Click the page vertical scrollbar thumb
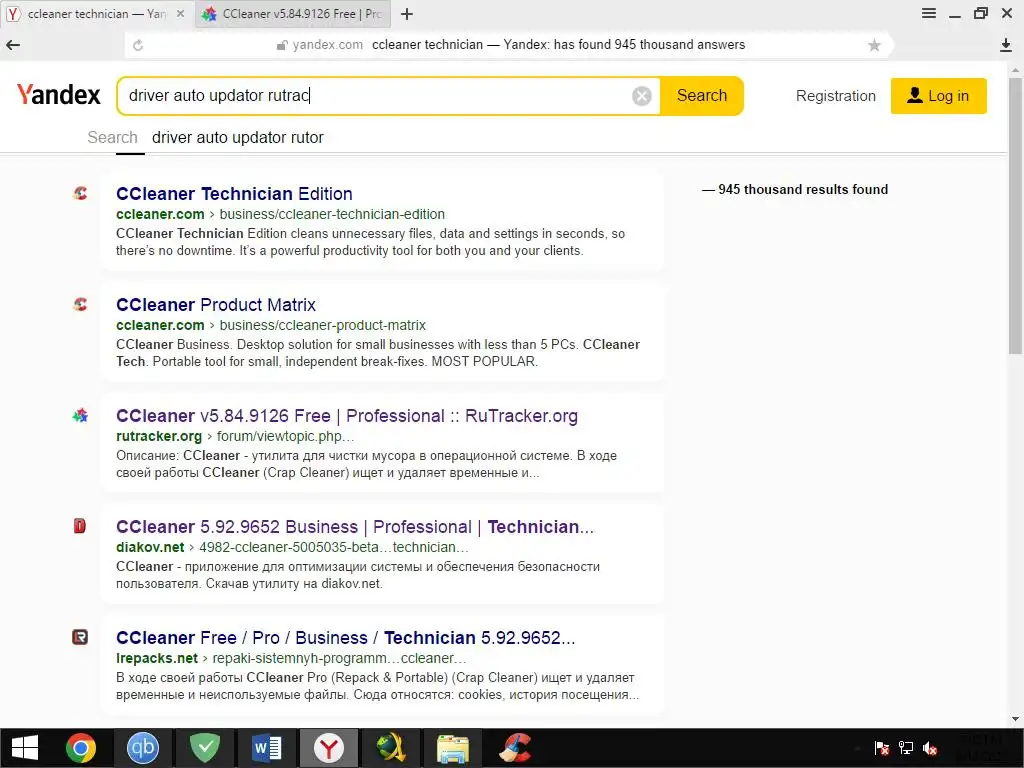The image size is (1024, 768). pos(1016,216)
